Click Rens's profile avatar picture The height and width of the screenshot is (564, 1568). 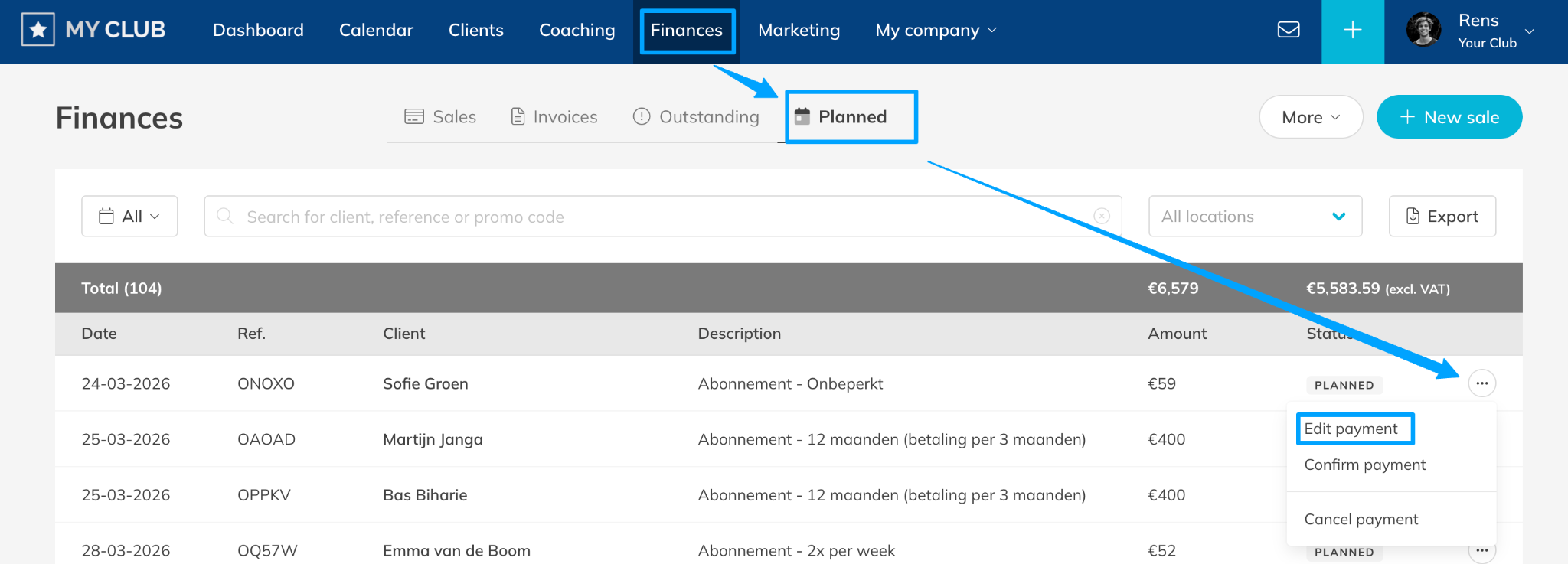point(1423,31)
